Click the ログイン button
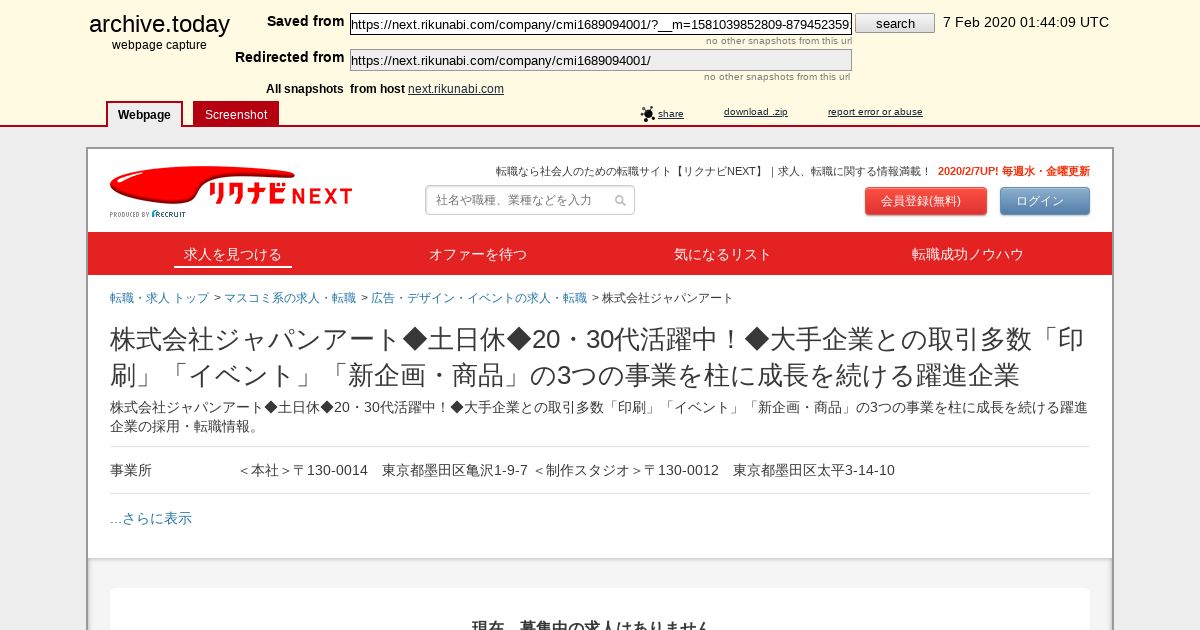This screenshot has width=1200, height=630. pos(1045,201)
